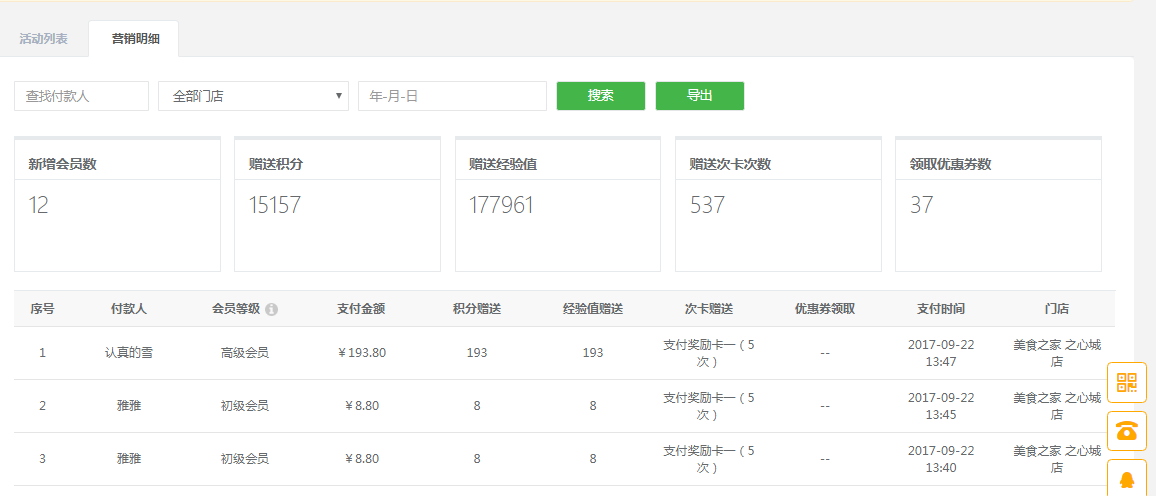Click the 新增会员数 statistics card
Viewport: 1156px width, 496px height.
coord(117,204)
